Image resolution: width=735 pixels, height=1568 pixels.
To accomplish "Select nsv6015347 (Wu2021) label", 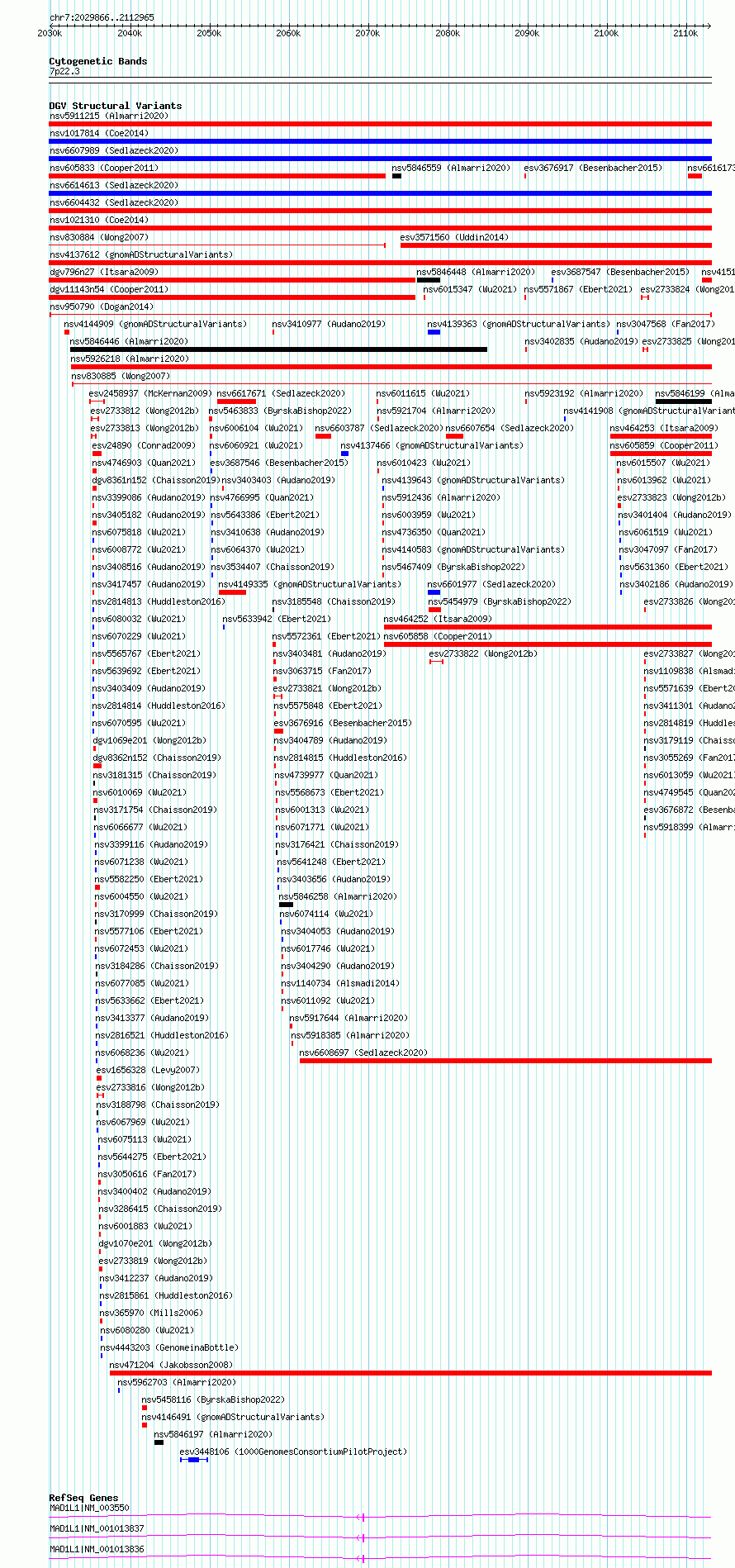I will click(x=470, y=289).
